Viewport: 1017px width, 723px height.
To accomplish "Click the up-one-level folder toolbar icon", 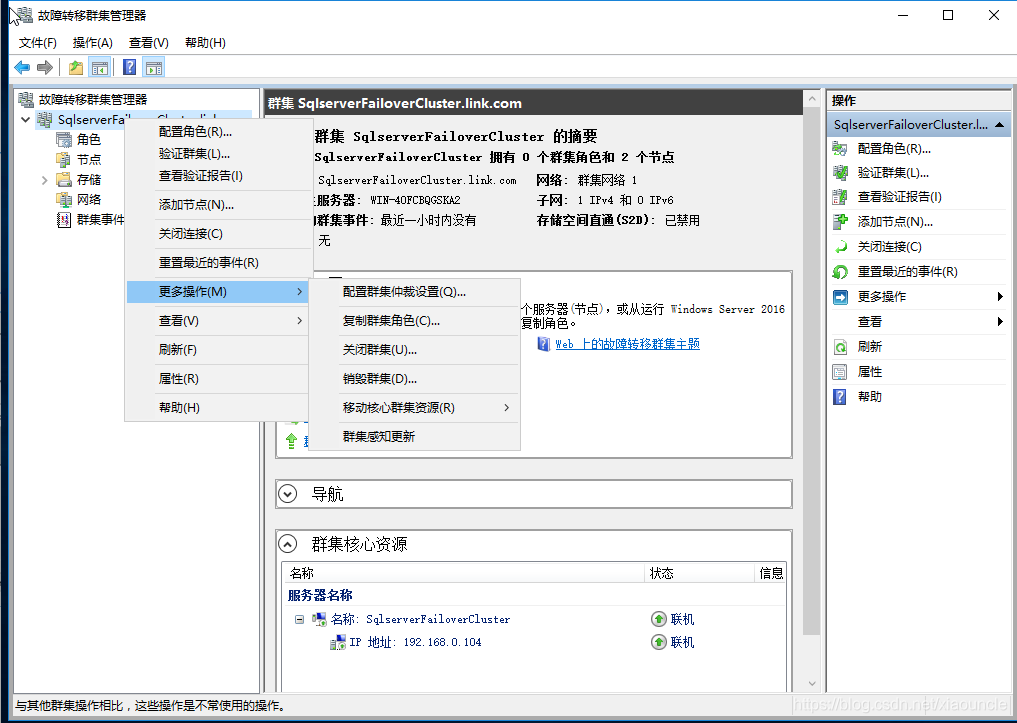I will pyautogui.click(x=76, y=68).
